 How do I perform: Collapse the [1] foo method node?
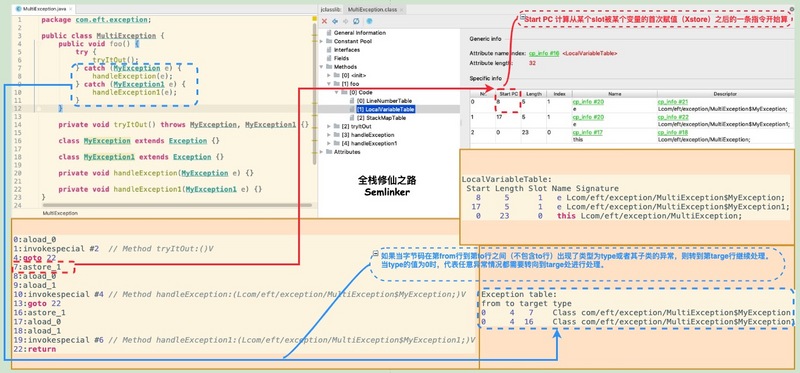[x=329, y=84]
